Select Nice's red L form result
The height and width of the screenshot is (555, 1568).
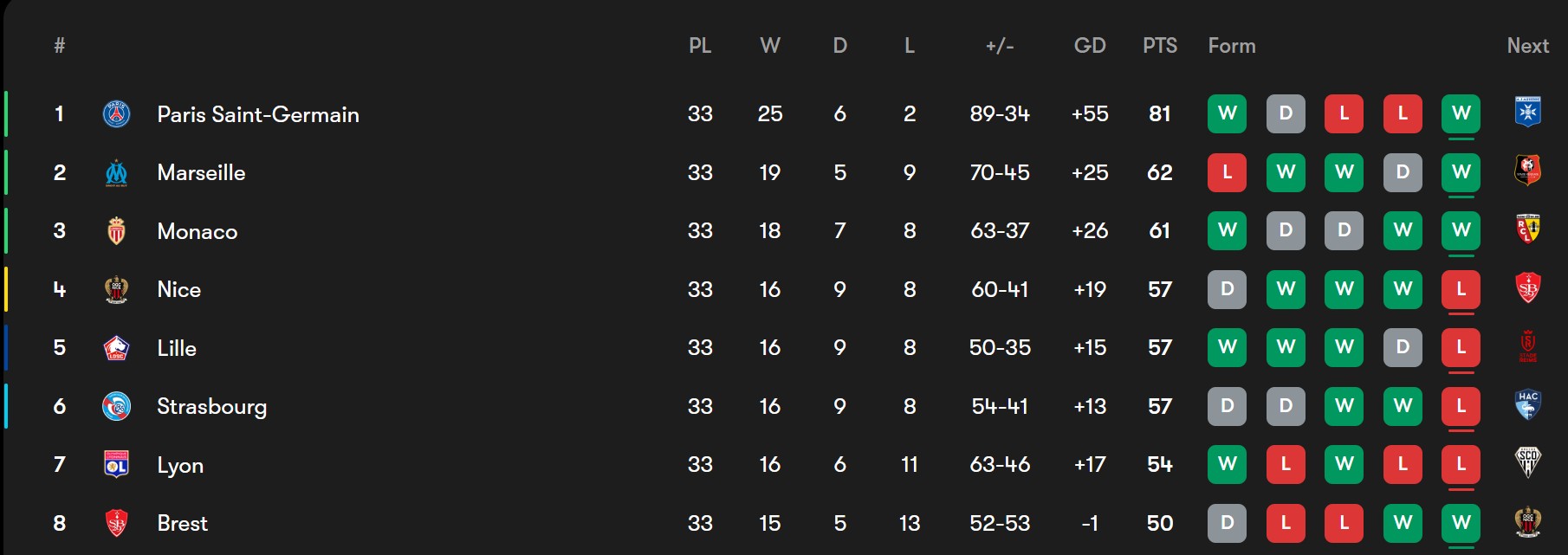pos(1461,289)
